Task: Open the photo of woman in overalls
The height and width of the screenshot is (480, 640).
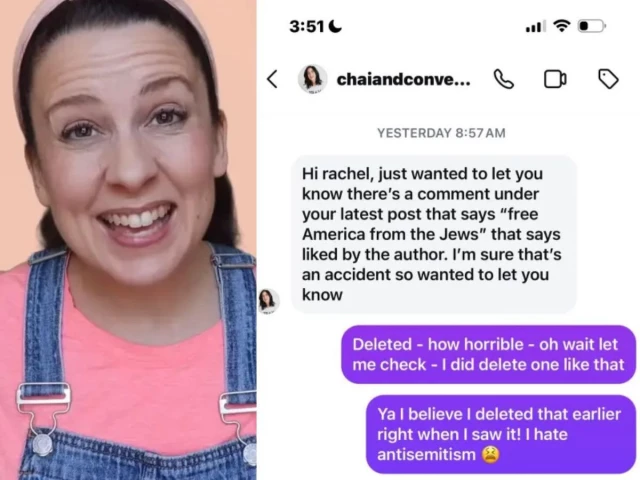Action: (128, 240)
